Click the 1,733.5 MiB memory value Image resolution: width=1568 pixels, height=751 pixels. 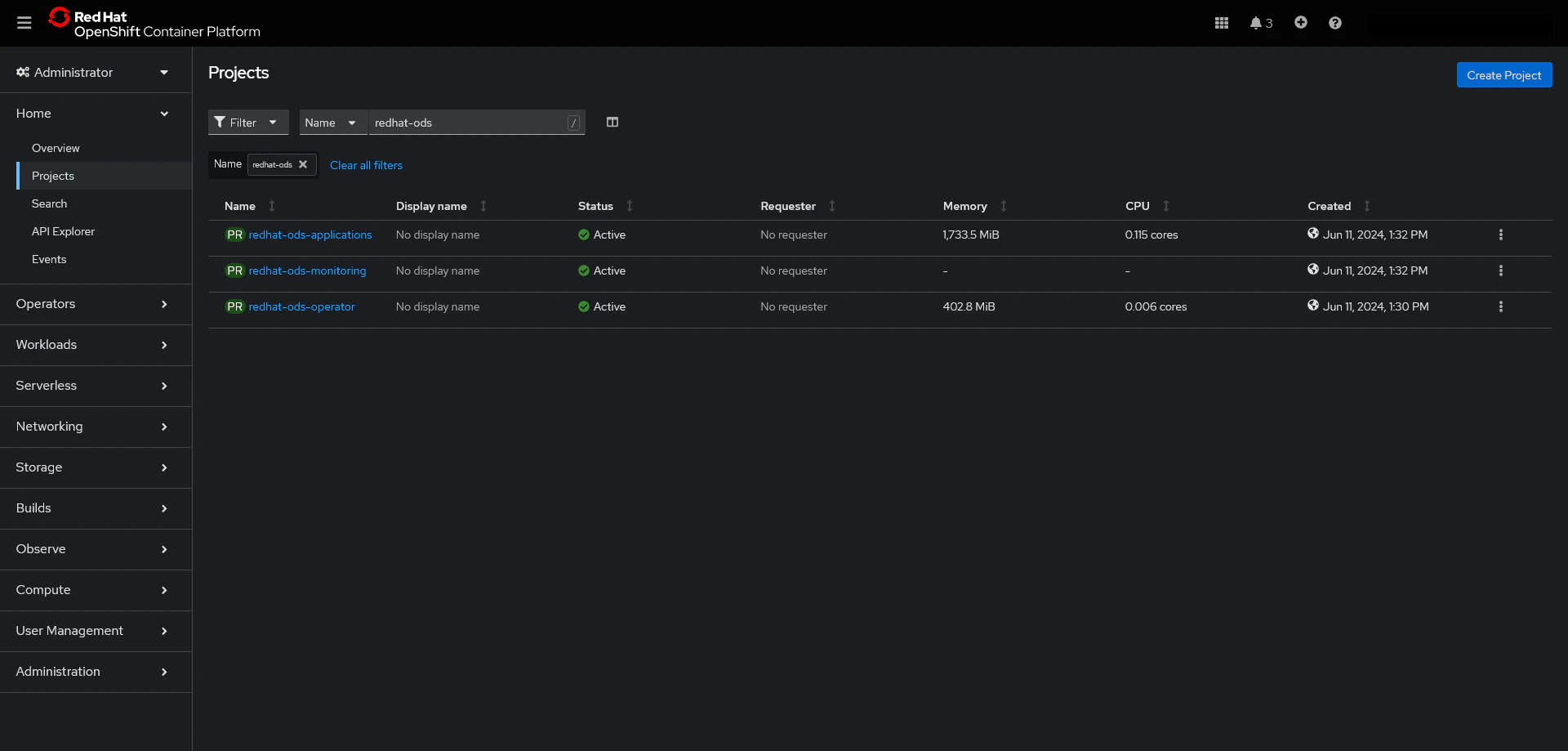coord(971,235)
